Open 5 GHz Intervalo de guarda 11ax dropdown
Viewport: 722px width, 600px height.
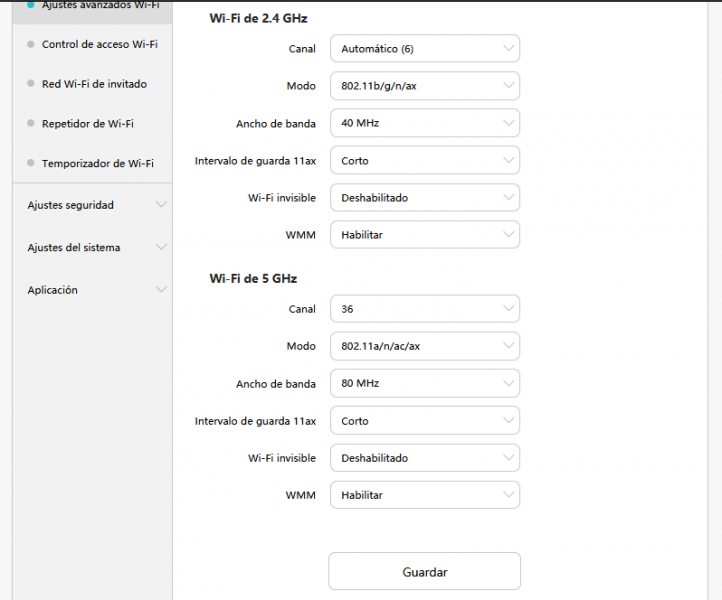(424, 421)
